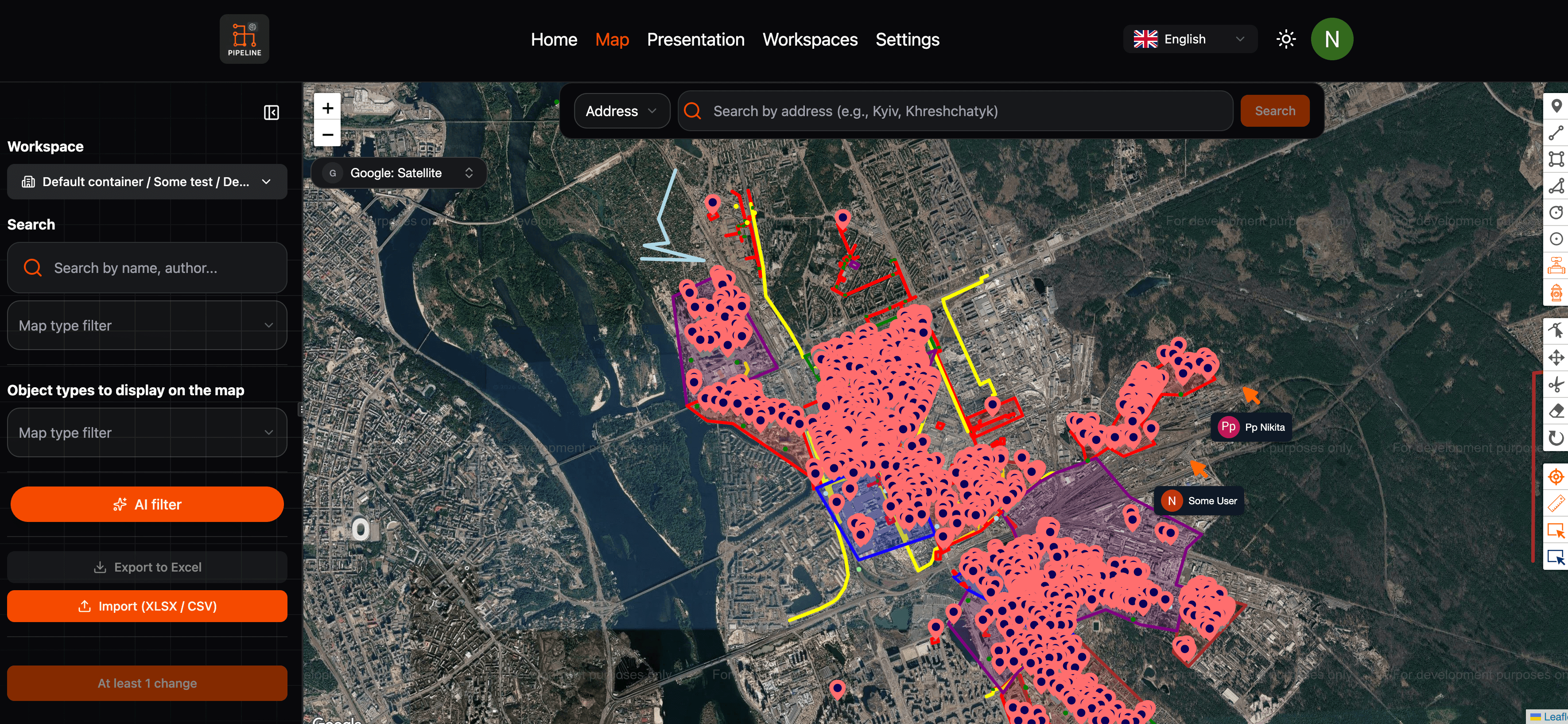Open the Settings page
Viewport: 1568px width, 724px height.
(908, 39)
